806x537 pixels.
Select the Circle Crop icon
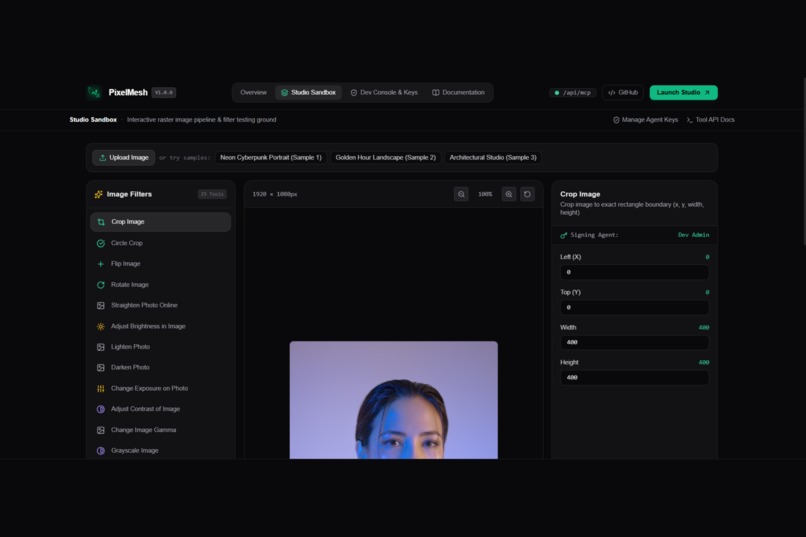[x=101, y=243]
